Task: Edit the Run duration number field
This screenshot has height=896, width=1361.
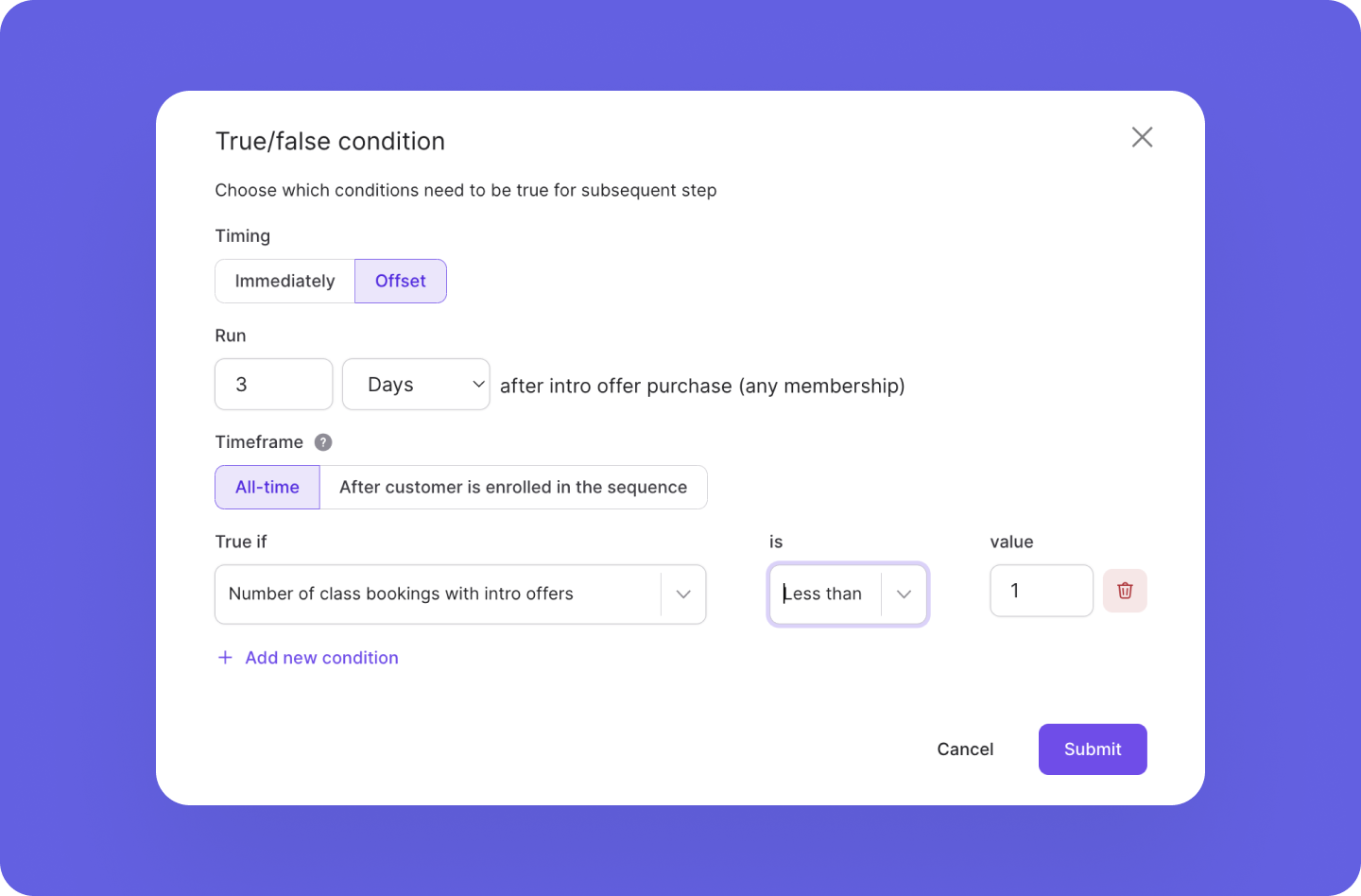Action: (273, 384)
